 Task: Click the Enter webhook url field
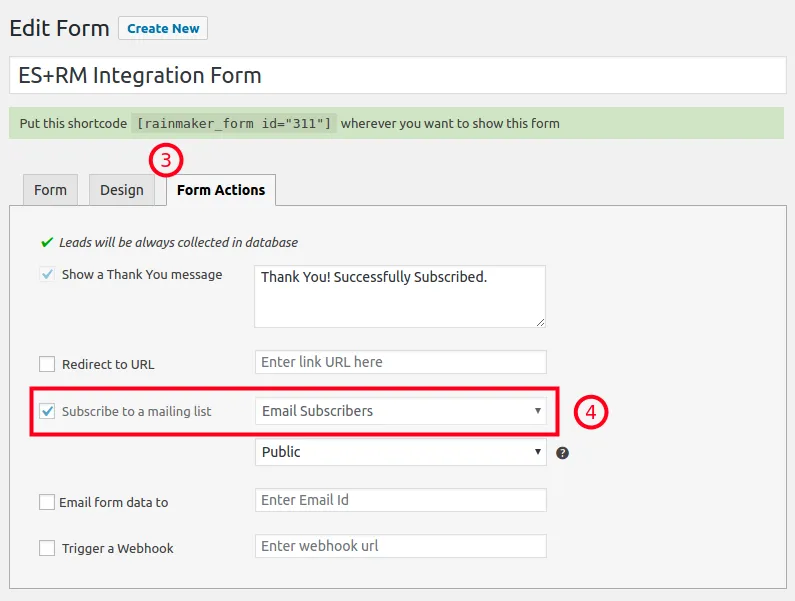[x=401, y=546]
